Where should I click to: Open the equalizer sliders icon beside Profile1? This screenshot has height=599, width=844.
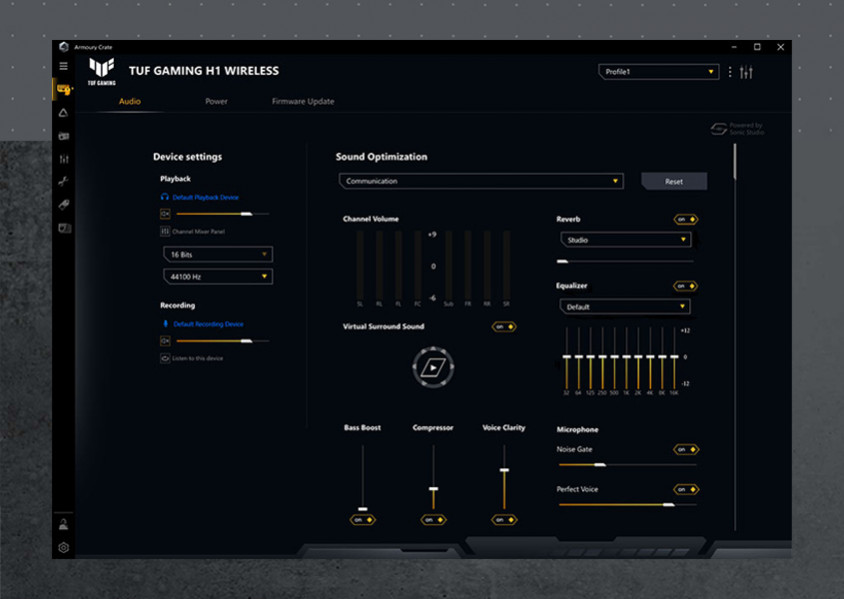coord(746,72)
